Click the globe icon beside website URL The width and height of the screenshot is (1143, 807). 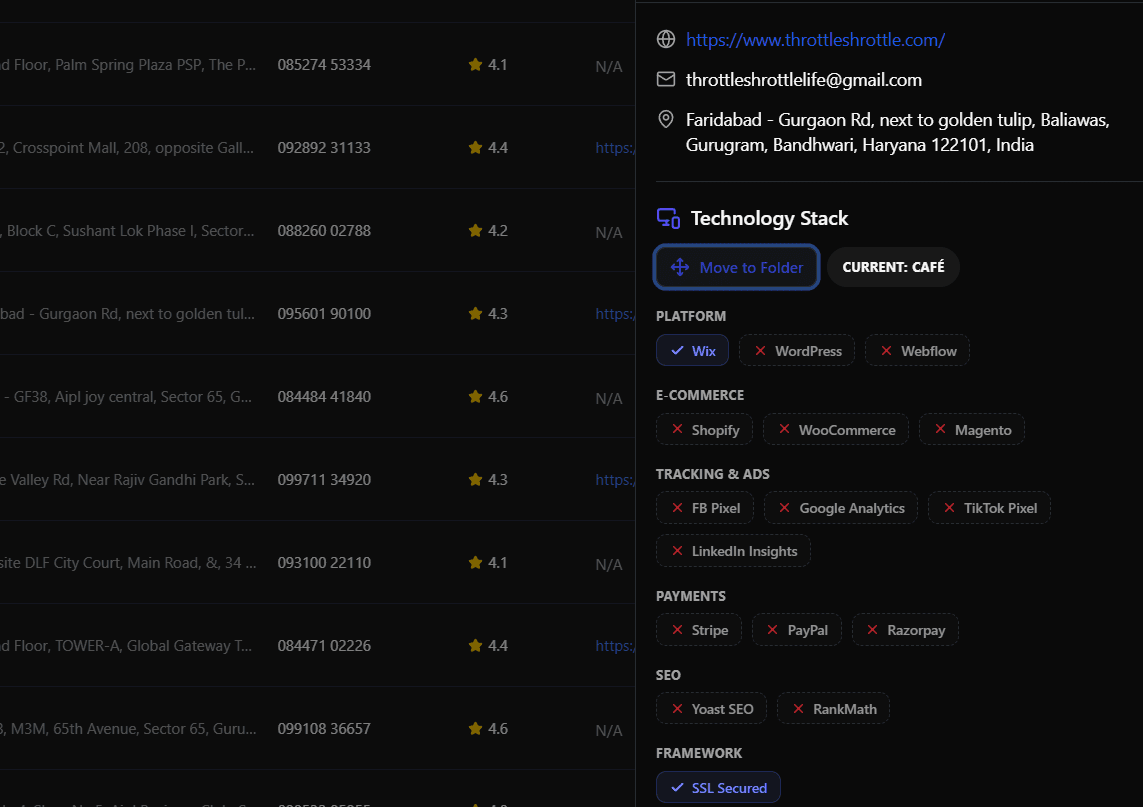pos(666,39)
